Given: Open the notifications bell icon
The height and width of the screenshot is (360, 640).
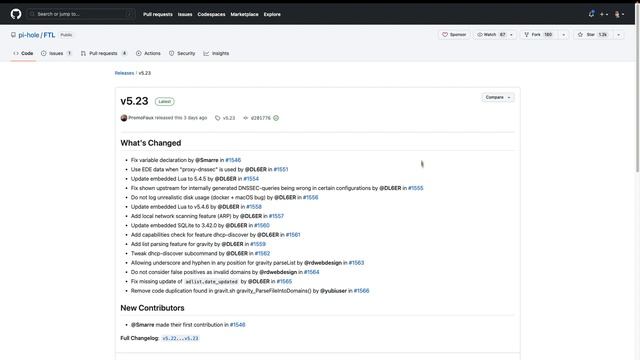Looking at the screenshot, I should 591,14.
